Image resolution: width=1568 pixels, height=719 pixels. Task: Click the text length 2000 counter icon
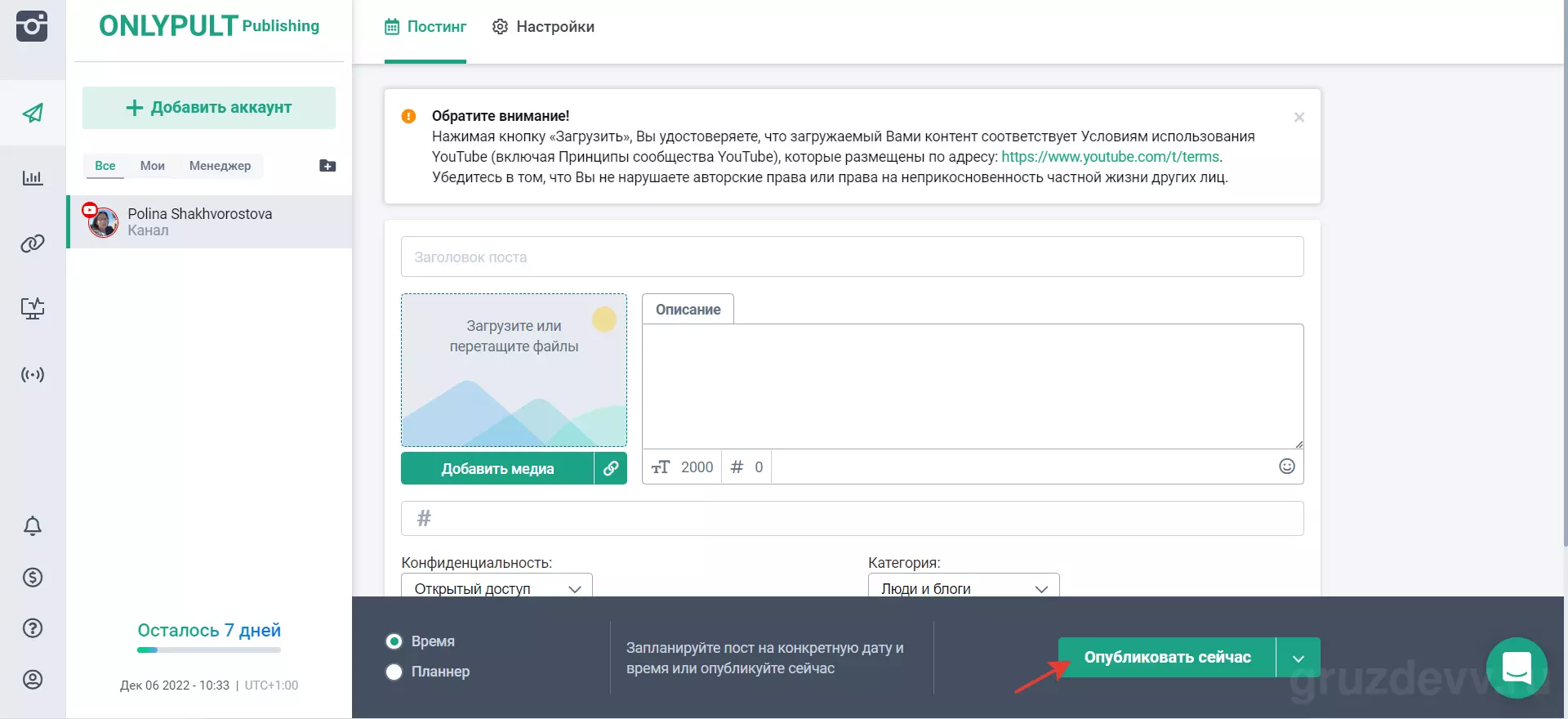click(x=661, y=467)
